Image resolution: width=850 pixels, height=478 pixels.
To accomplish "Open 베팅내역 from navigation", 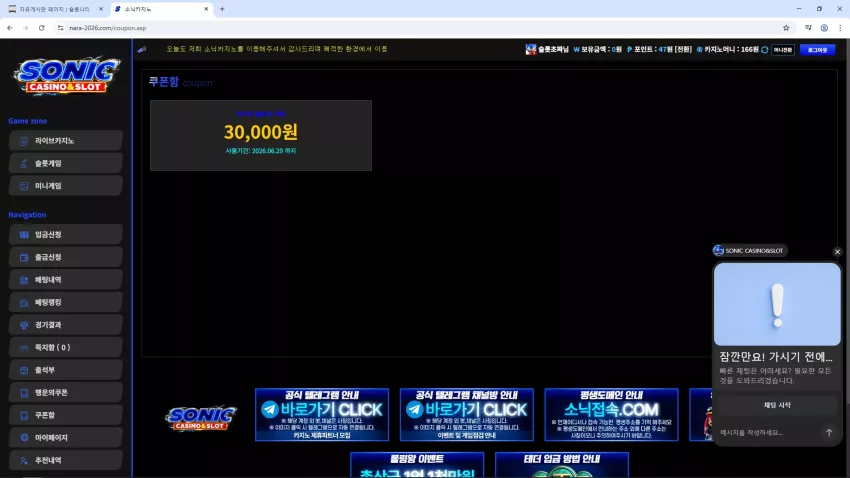I will coord(66,280).
